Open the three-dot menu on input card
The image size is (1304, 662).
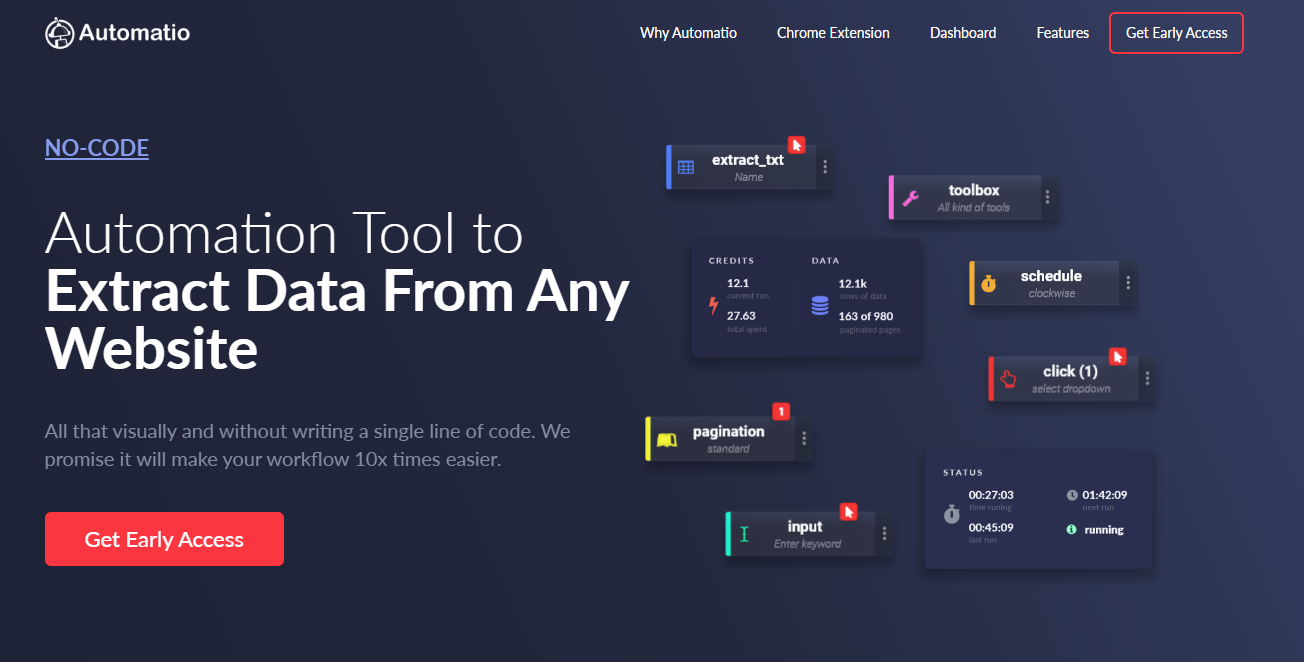884,534
